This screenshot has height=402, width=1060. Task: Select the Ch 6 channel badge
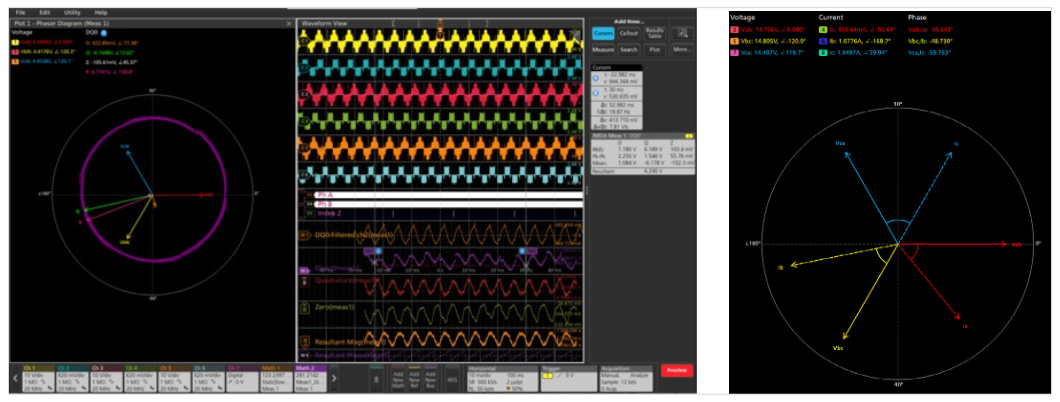(208, 378)
